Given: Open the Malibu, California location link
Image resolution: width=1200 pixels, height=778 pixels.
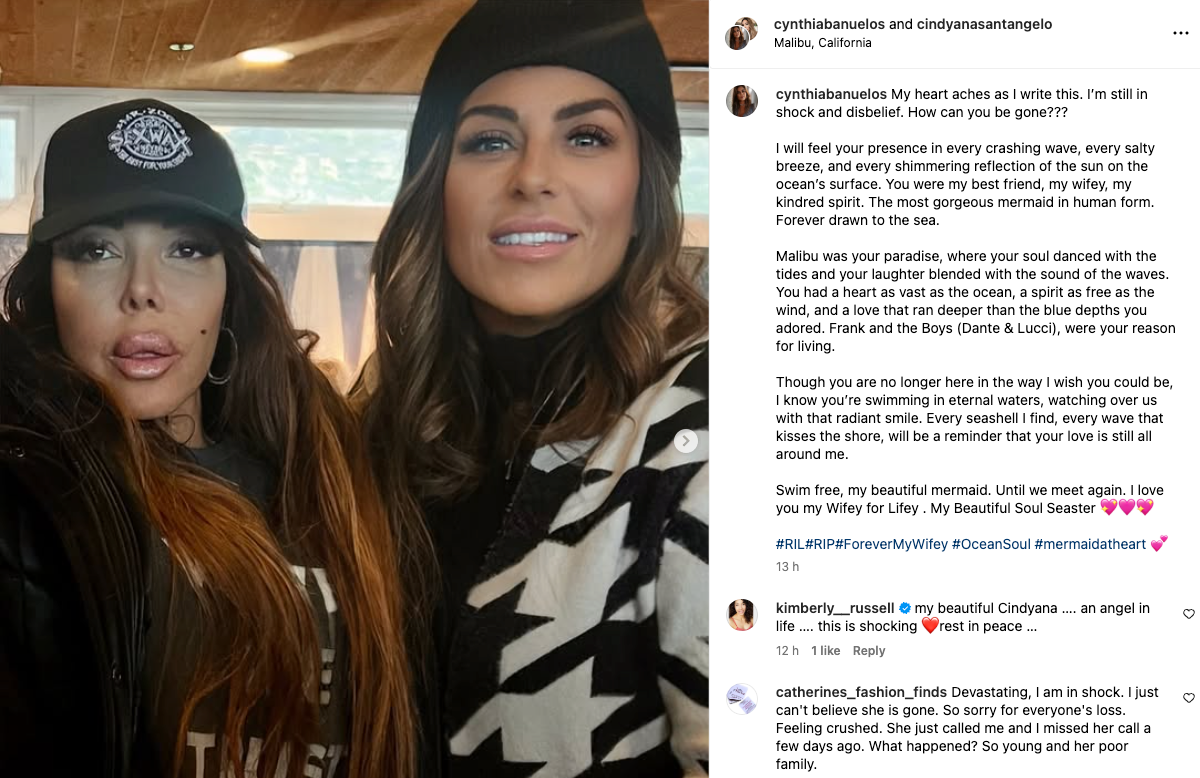Looking at the screenshot, I should (x=823, y=43).
